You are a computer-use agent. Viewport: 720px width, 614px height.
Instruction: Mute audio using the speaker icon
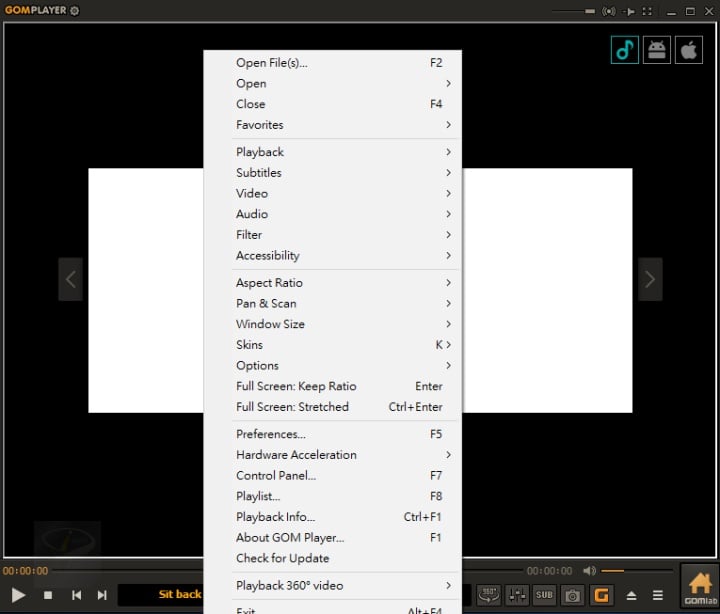point(589,571)
